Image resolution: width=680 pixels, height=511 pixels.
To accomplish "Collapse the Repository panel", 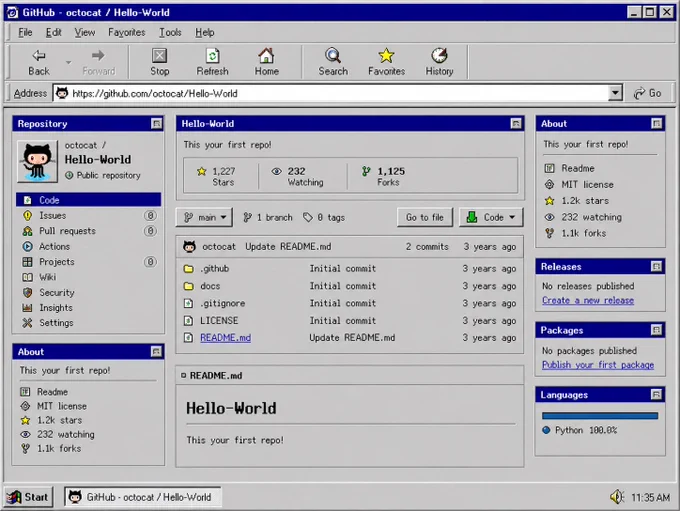I will (x=157, y=124).
